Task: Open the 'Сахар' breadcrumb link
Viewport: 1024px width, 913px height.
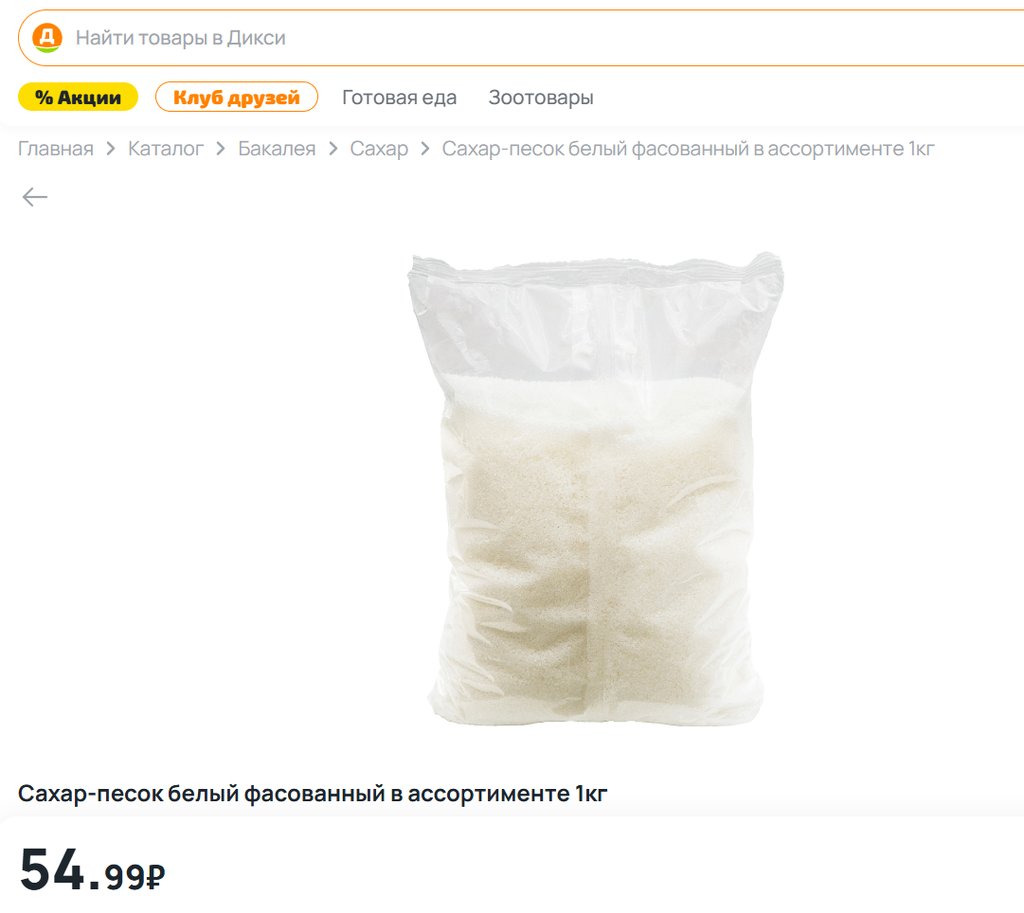Action: (379, 149)
